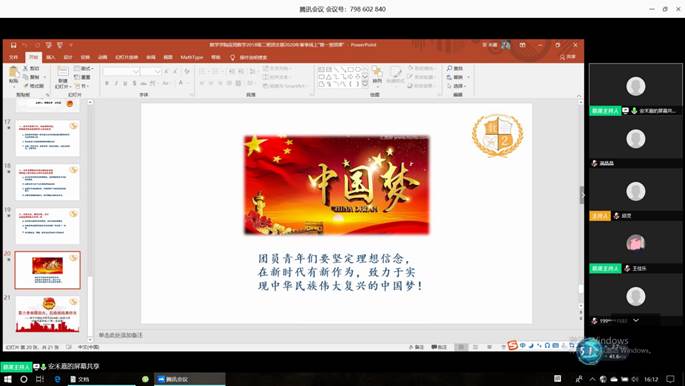Open the MathType ribbon tab
685x386 pixels.
pos(192,57)
